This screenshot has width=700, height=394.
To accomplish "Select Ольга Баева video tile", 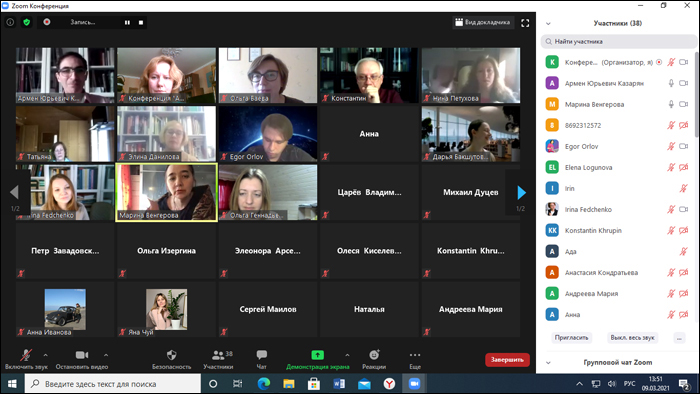I will 268,75.
